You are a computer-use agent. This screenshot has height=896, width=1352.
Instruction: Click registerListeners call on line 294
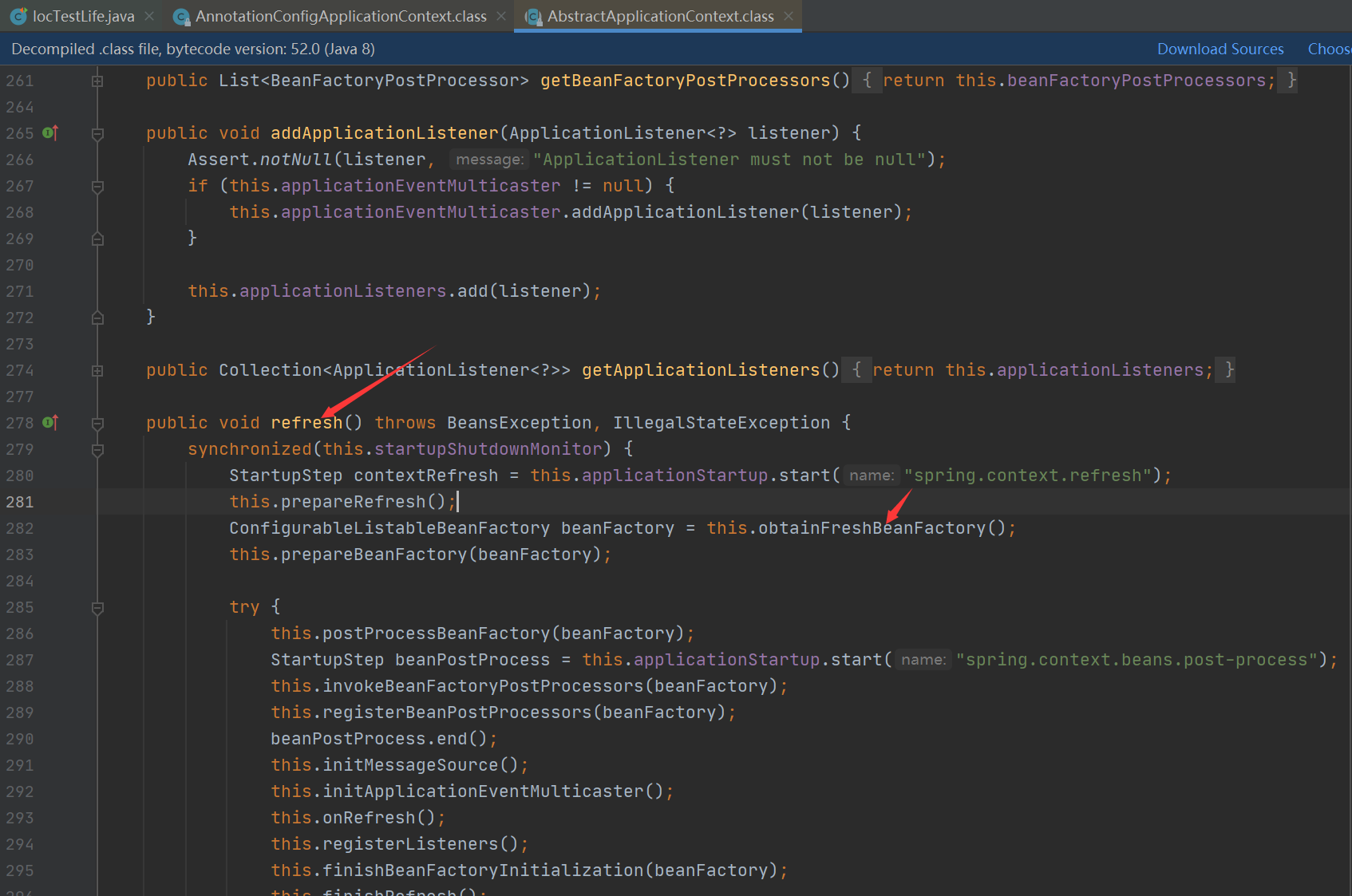point(410,844)
